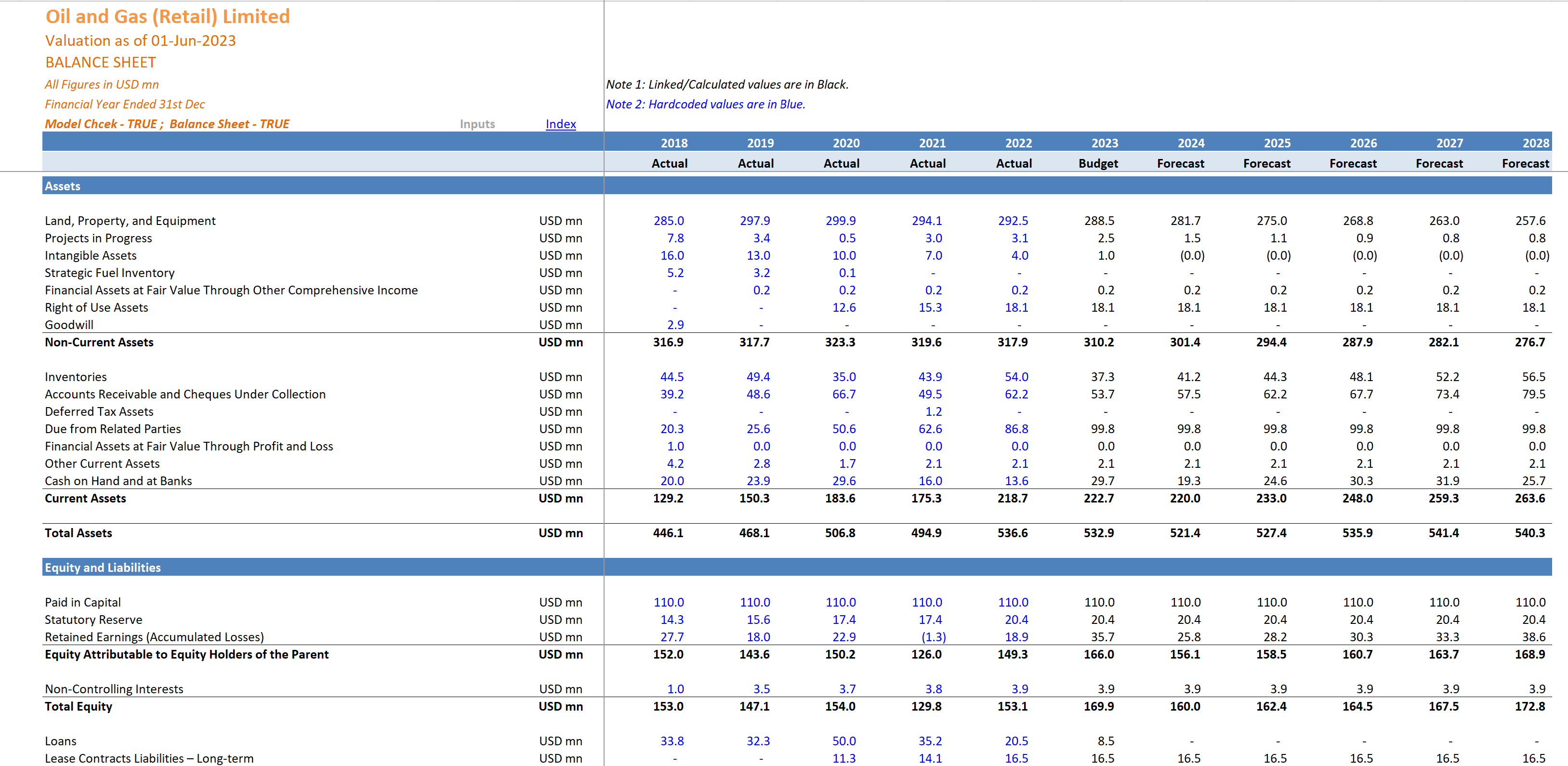Select the Total Equity row label

point(78,706)
